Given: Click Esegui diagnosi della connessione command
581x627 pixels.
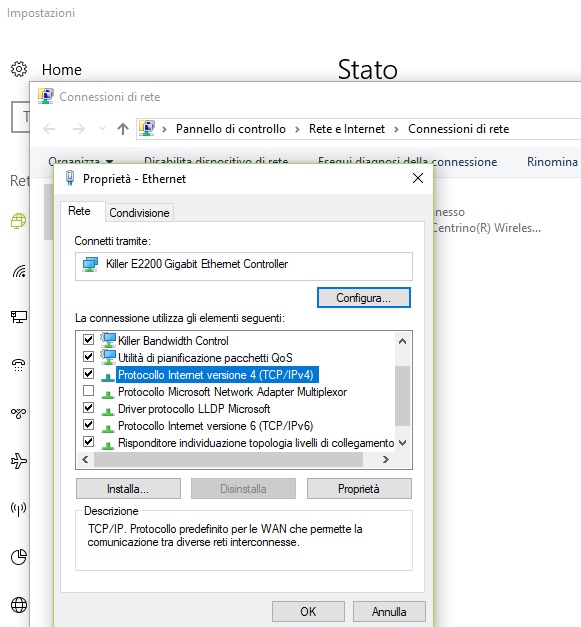Looking at the screenshot, I should tap(408, 162).
